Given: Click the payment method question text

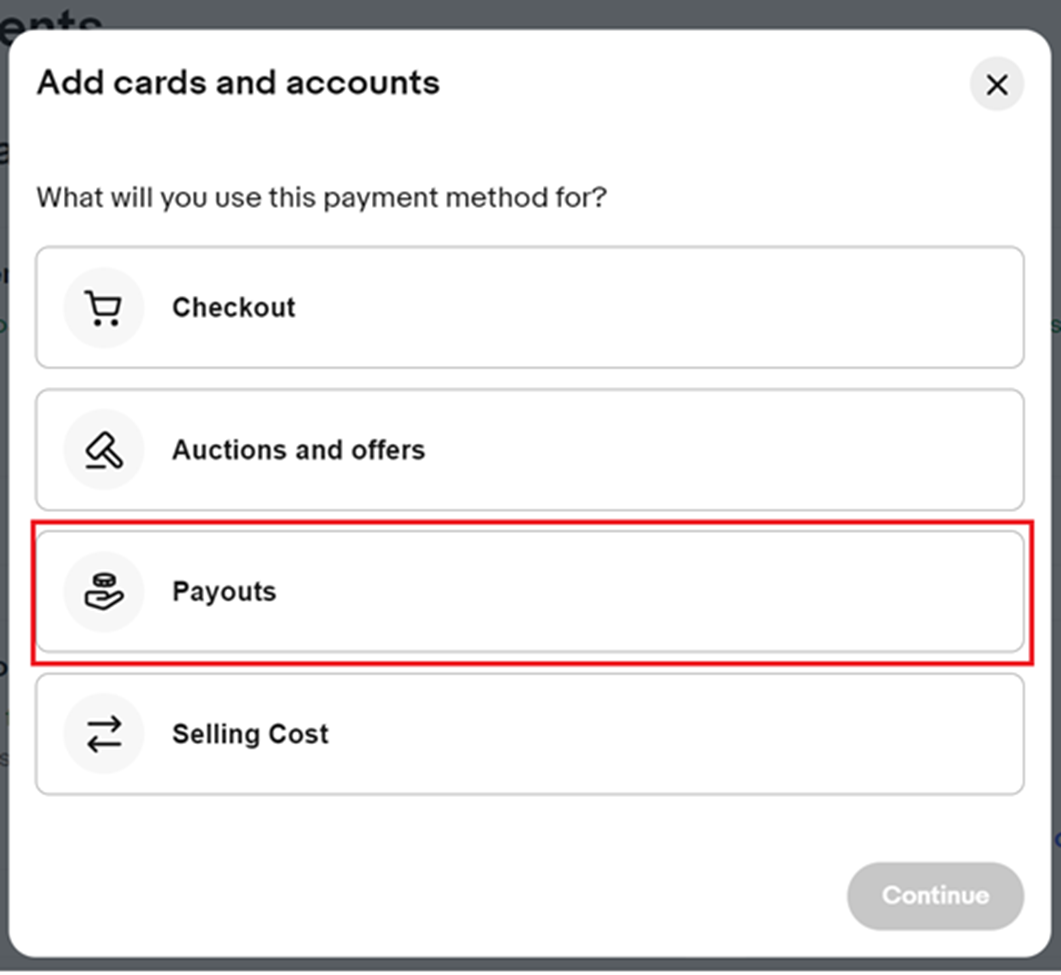Looking at the screenshot, I should point(321,198).
